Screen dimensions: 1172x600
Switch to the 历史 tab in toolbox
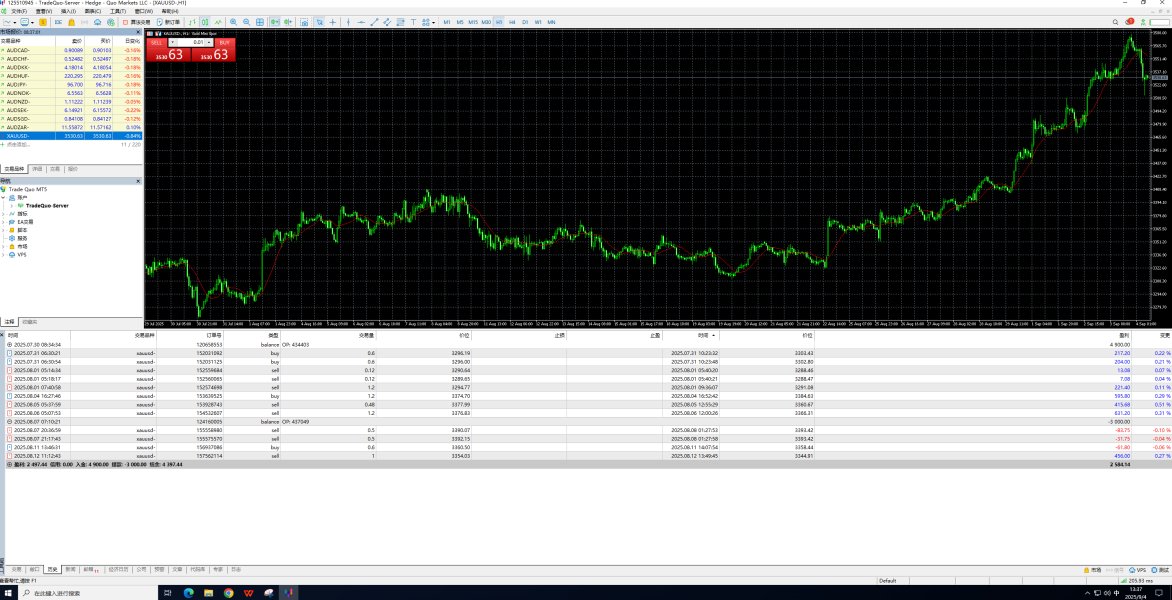pos(52,569)
